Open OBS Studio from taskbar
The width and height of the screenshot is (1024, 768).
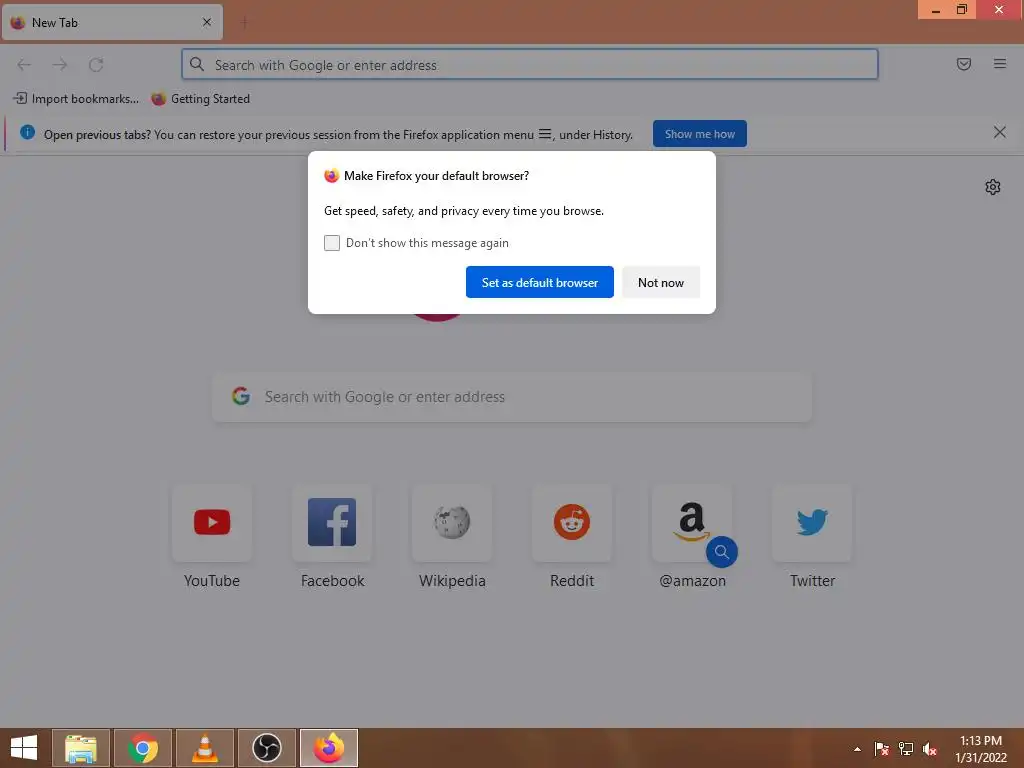266,748
